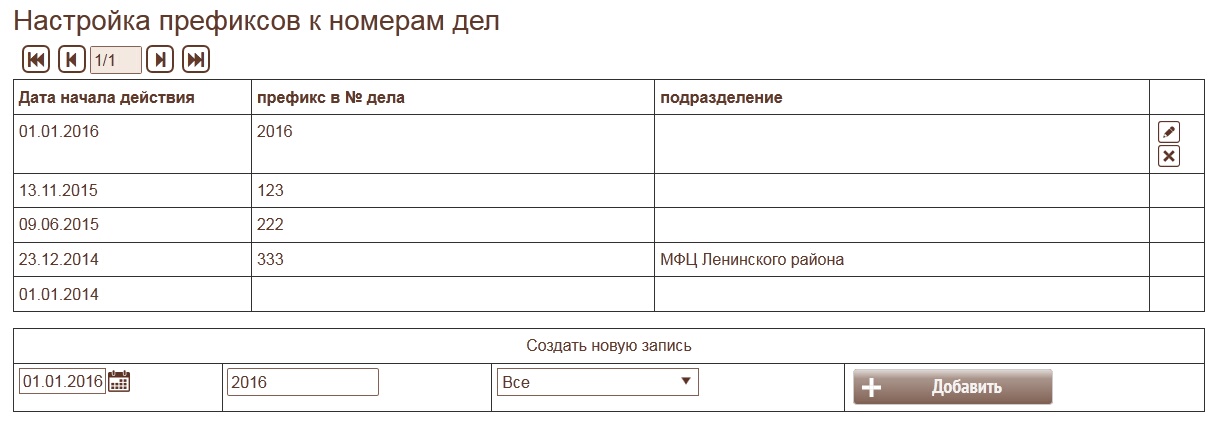The width and height of the screenshot is (1221, 425).
Task: Focus the start date input field
Action: [x=62, y=381]
